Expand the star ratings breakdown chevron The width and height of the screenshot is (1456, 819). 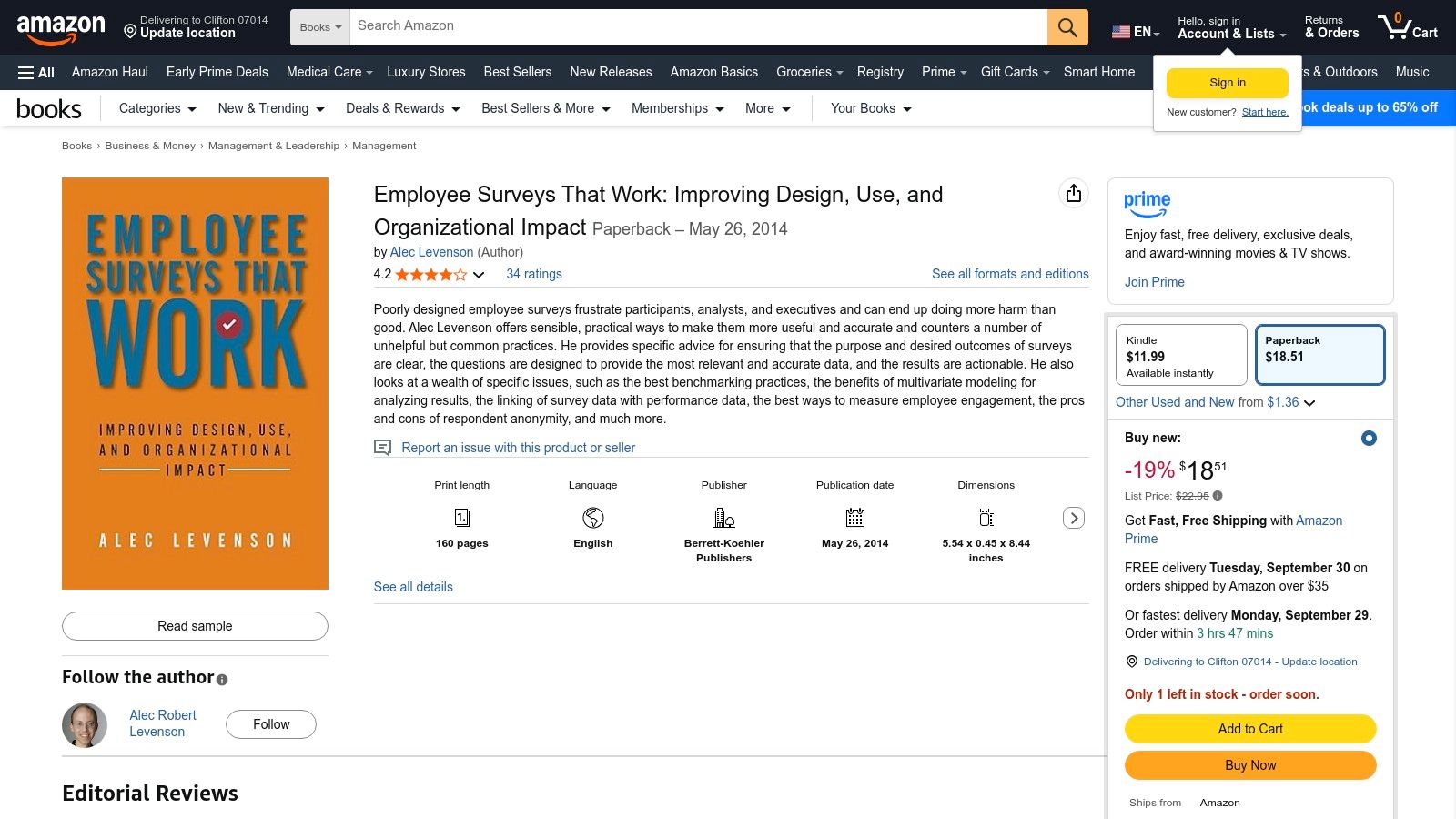tap(479, 275)
